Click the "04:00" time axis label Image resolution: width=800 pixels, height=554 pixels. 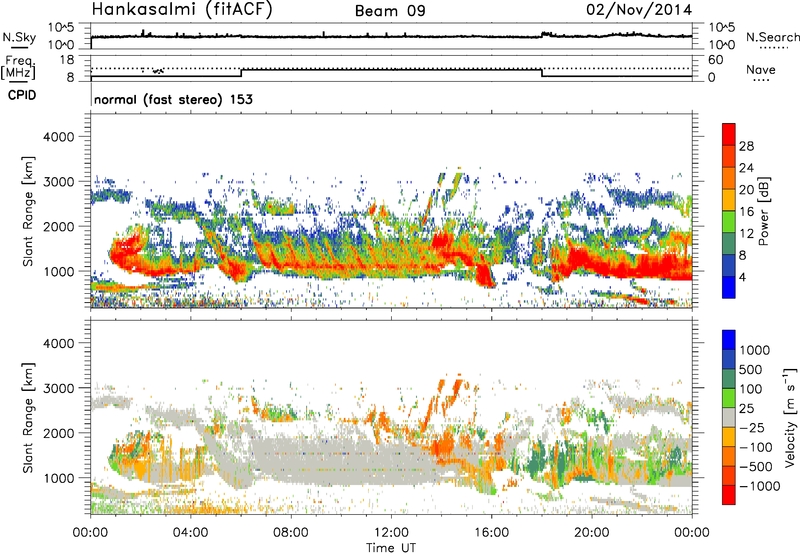click(191, 533)
